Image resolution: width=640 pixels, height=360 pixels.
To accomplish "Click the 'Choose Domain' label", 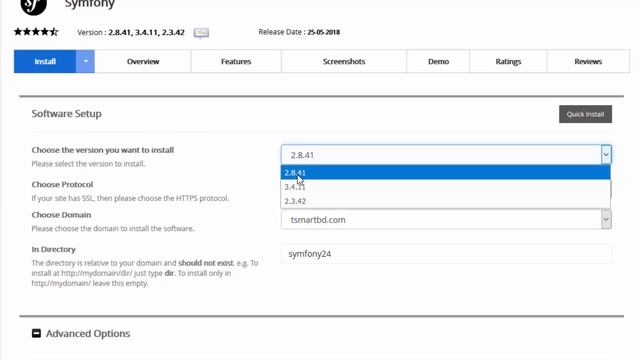I will (61, 215).
